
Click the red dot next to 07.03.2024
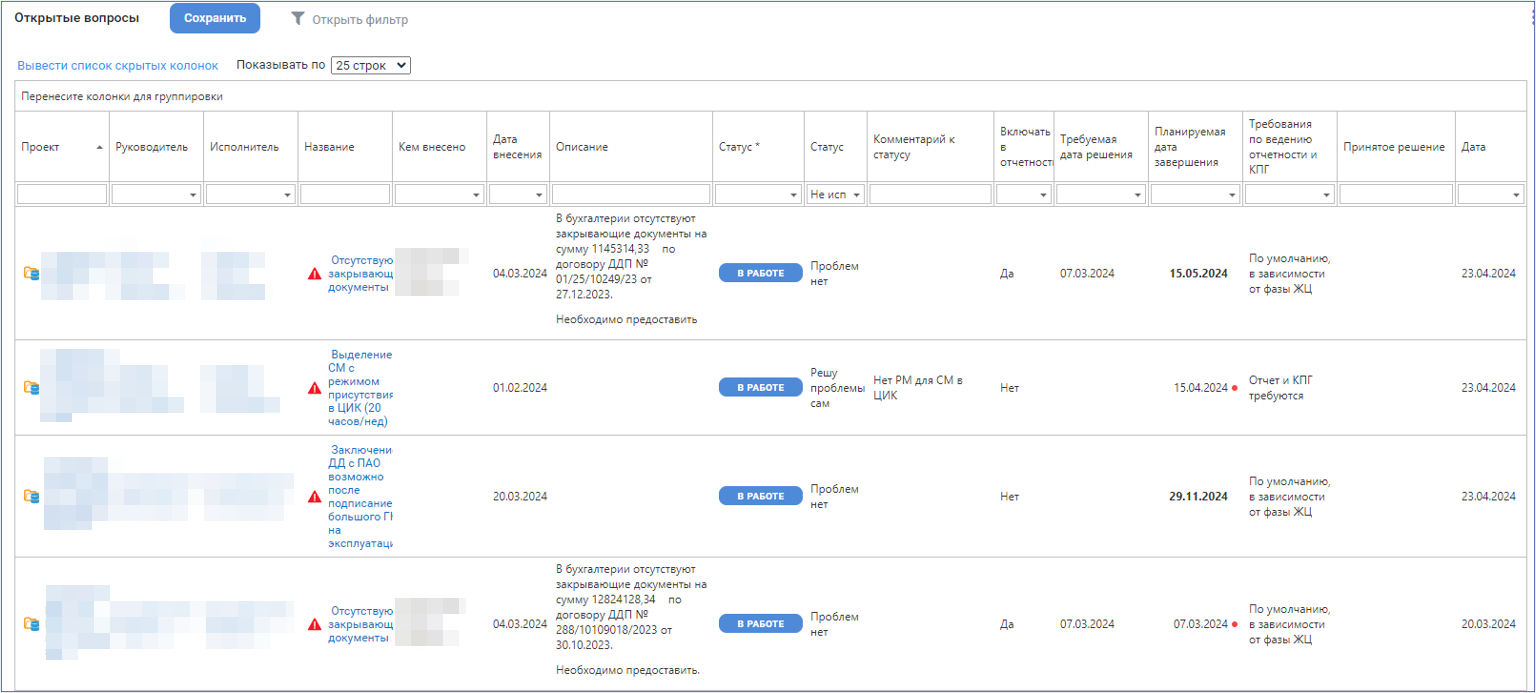[1235, 625]
